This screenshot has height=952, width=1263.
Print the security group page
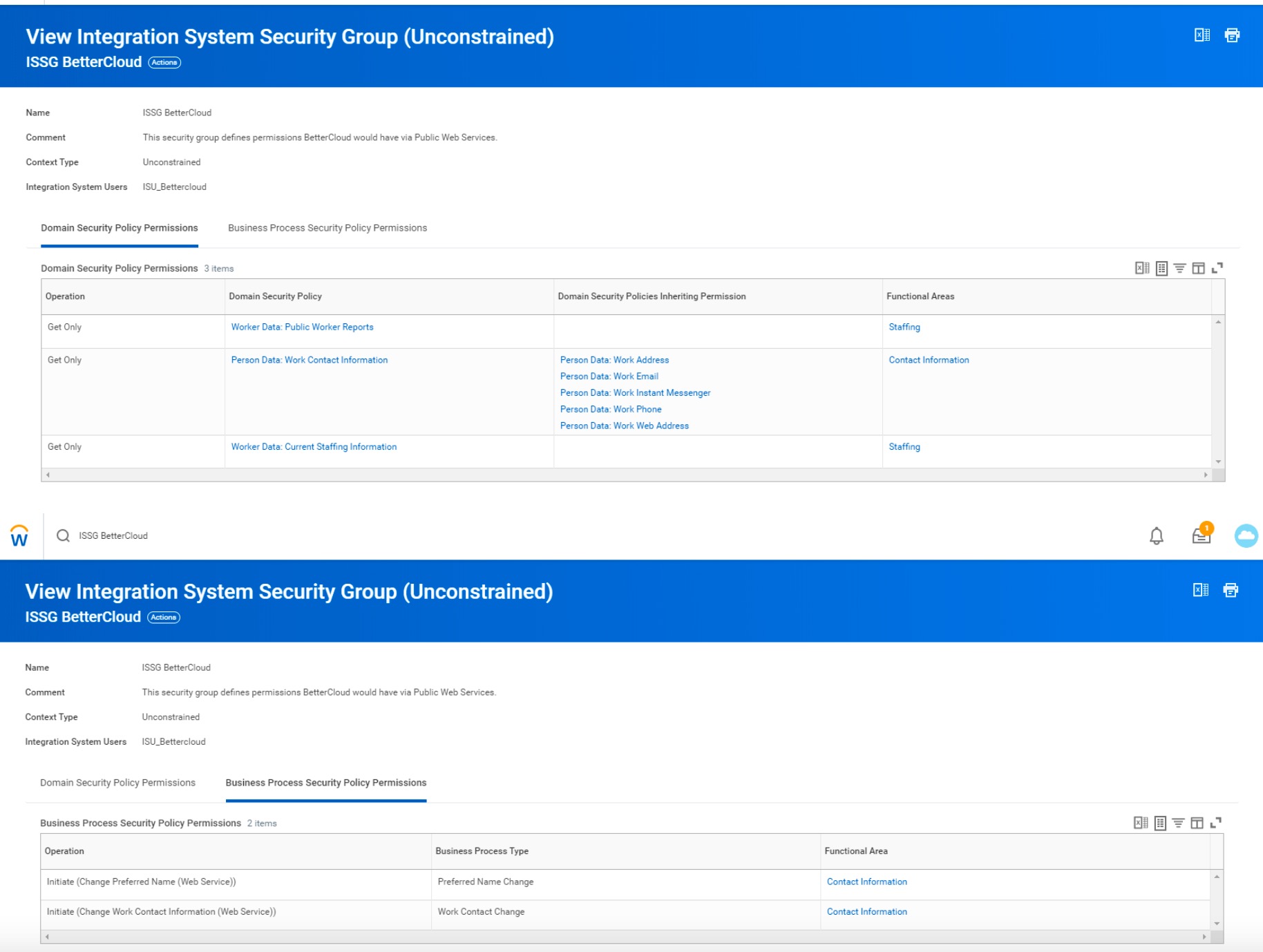click(x=1233, y=35)
